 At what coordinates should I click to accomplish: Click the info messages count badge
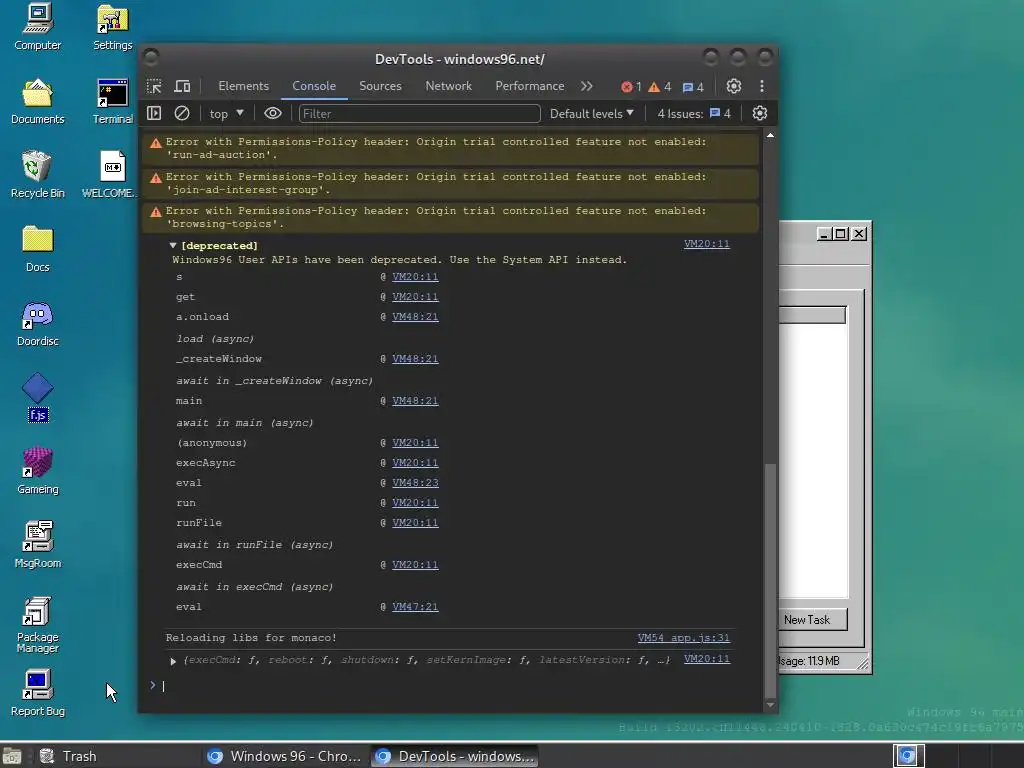pos(693,87)
